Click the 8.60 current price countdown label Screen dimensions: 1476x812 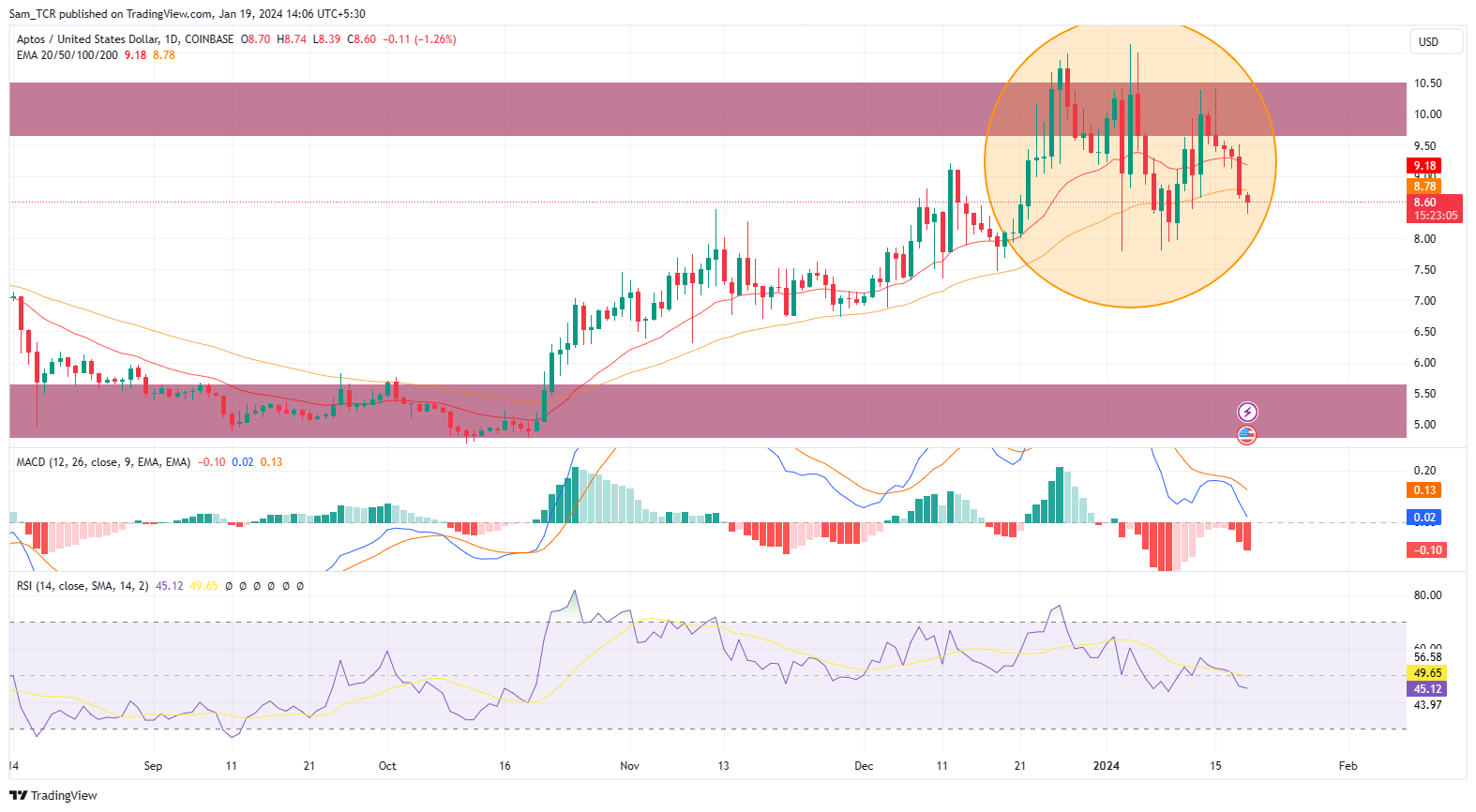click(1435, 208)
